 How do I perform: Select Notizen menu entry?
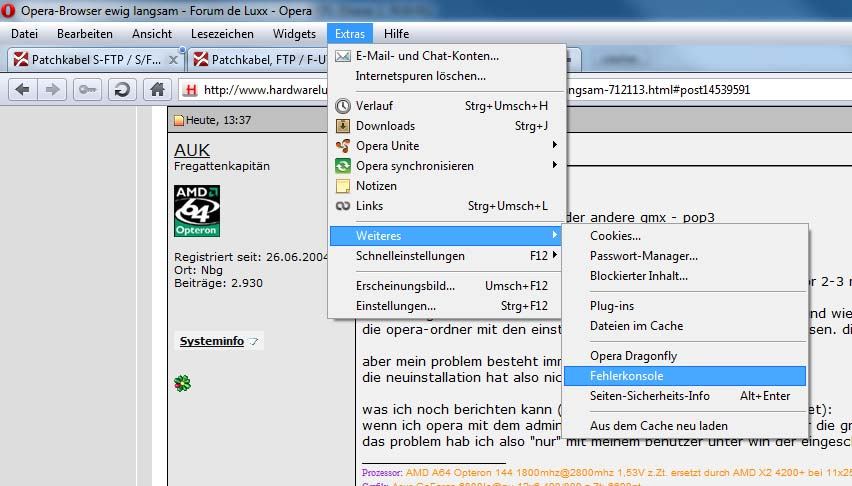(x=446, y=186)
